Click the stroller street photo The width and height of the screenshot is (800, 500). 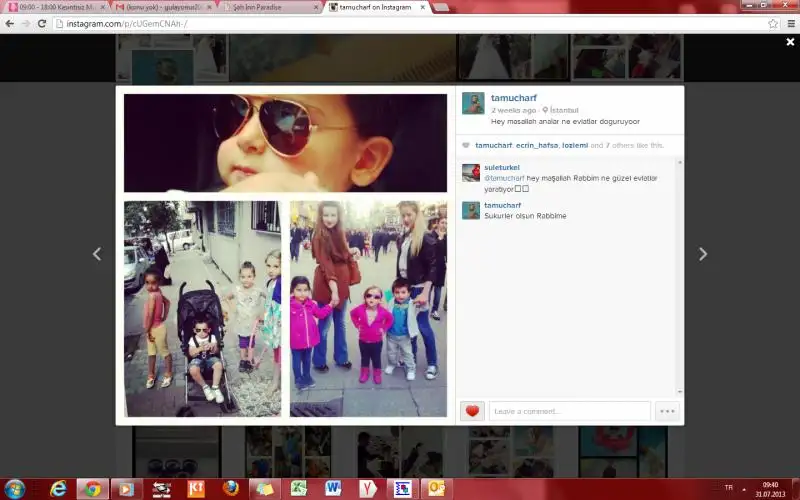(203, 309)
